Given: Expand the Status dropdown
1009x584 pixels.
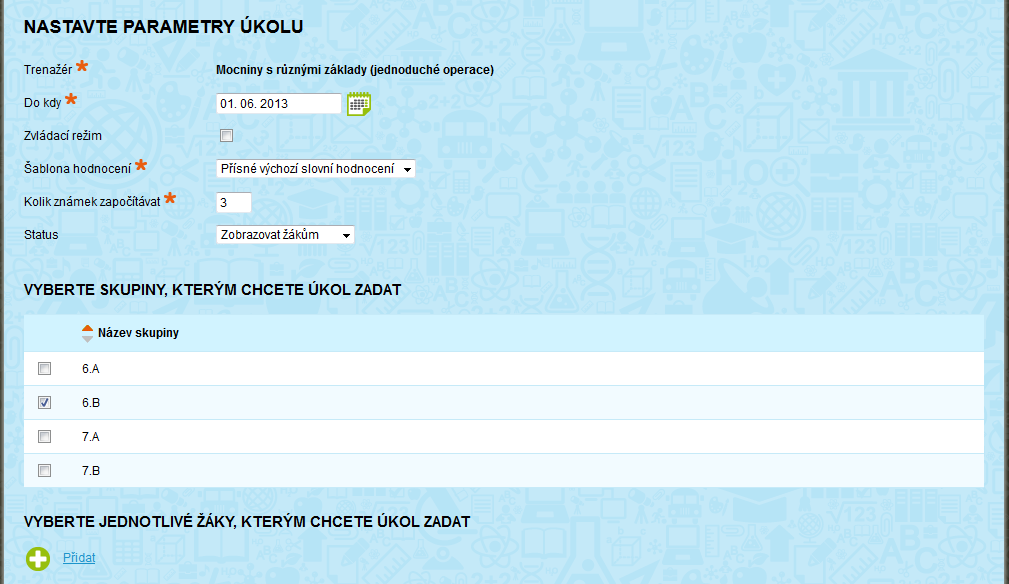Looking at the screenshot, I should point(286,235).
